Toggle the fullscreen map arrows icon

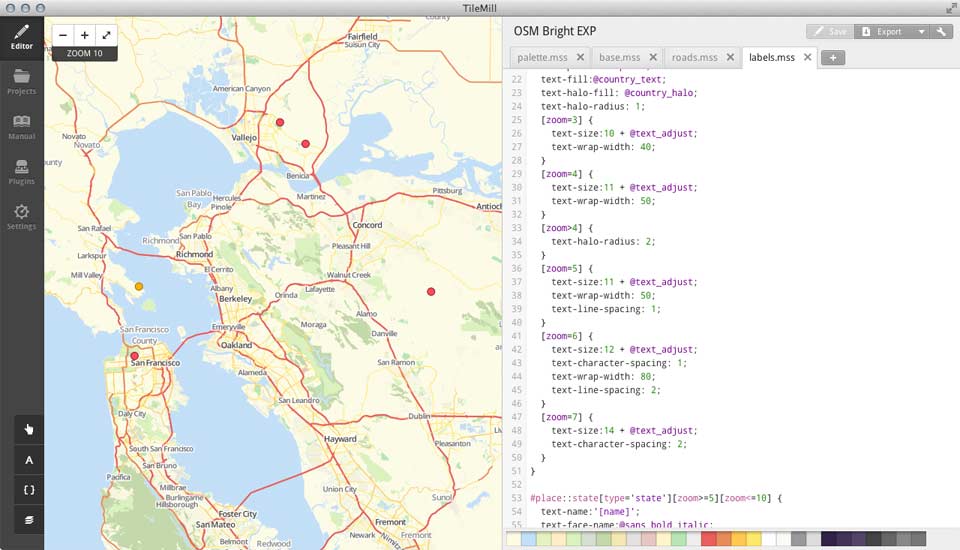pyautogui.click(x=106, y=36)
